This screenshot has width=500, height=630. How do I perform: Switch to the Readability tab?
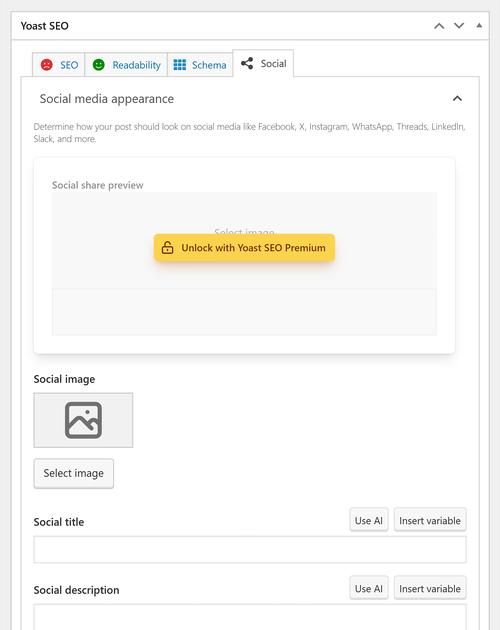tap(126, 65)
